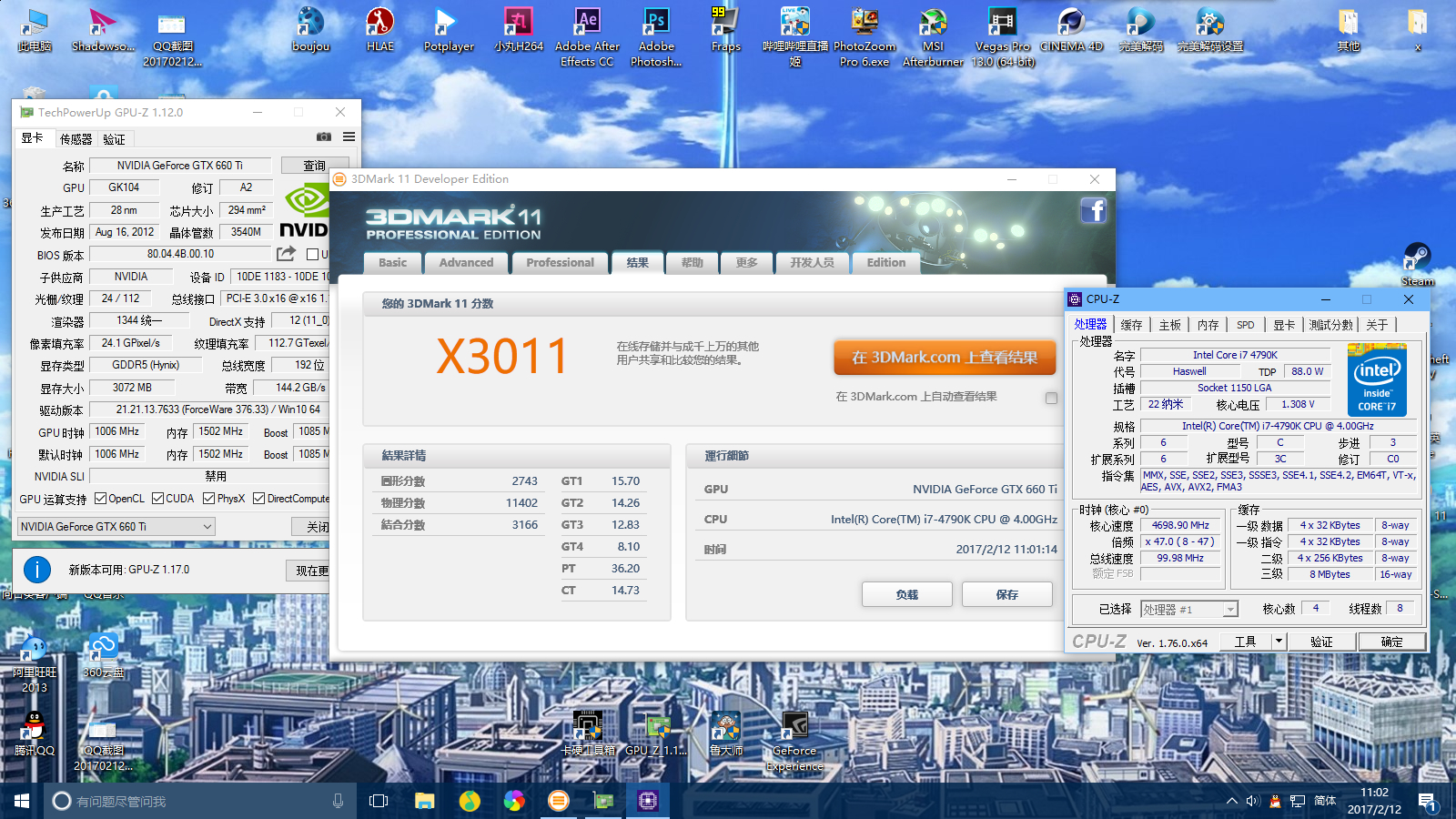The width and height of the screenshot is (1456, 819).
Task: Click the 工具 button in CPU-Z
Action: point(1245,642)
